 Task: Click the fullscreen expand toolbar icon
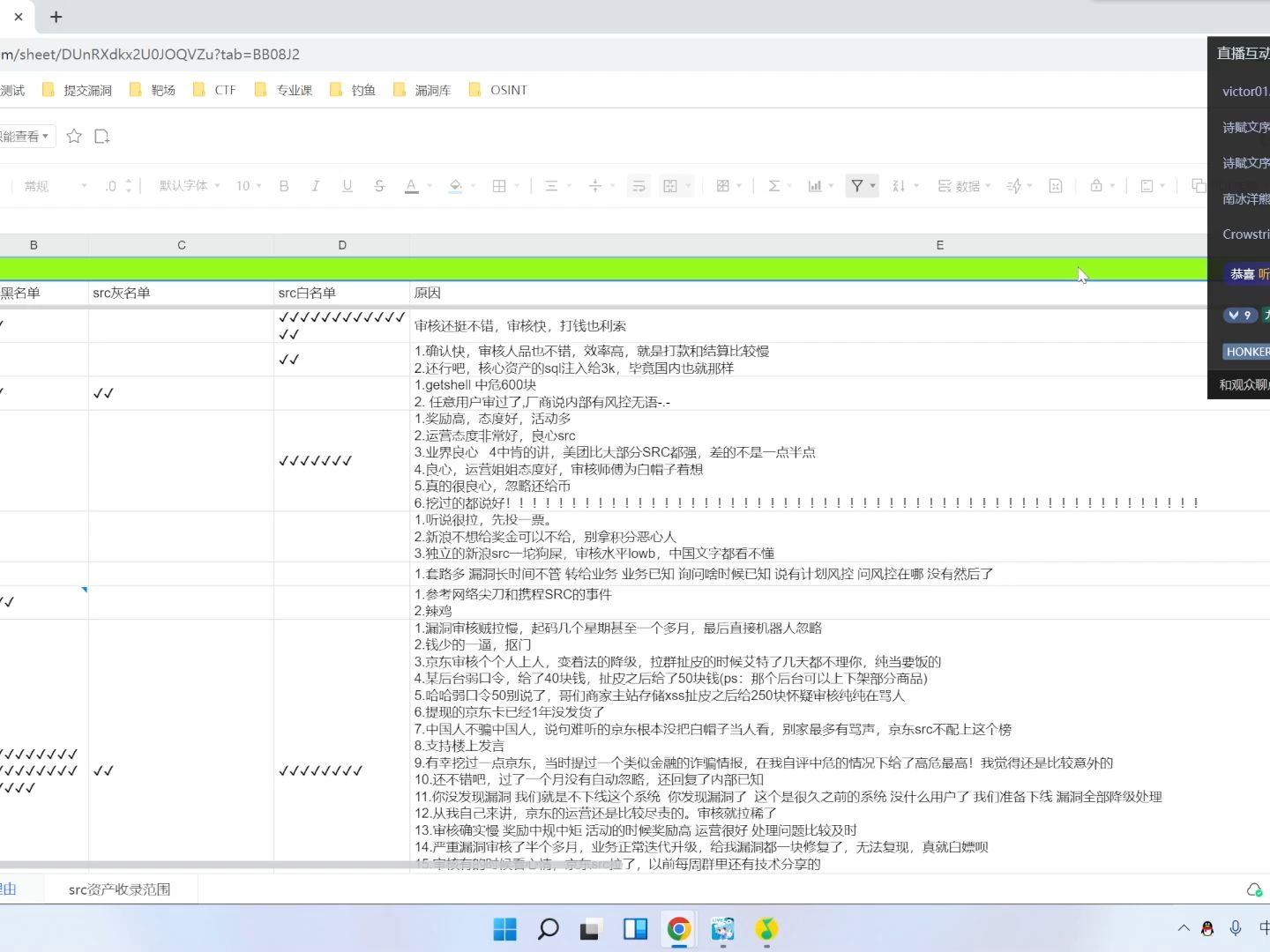1056,186
